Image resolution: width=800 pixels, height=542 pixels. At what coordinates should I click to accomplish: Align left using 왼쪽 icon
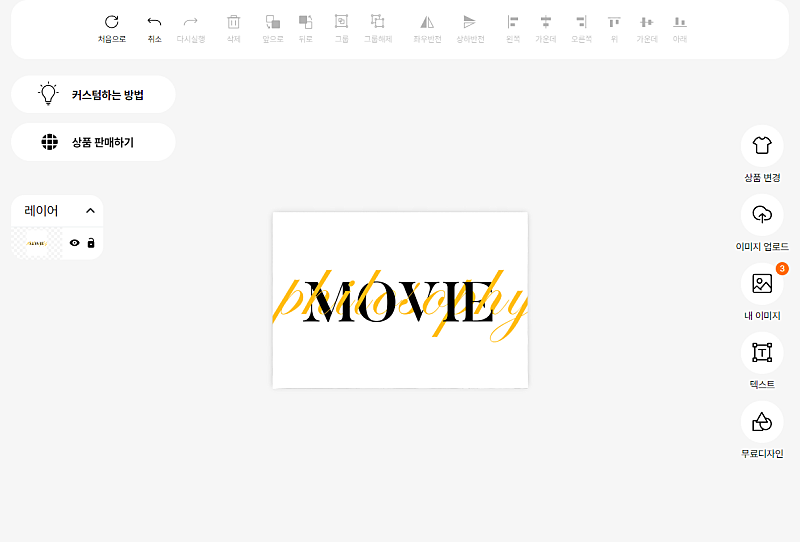click(513, 22)
